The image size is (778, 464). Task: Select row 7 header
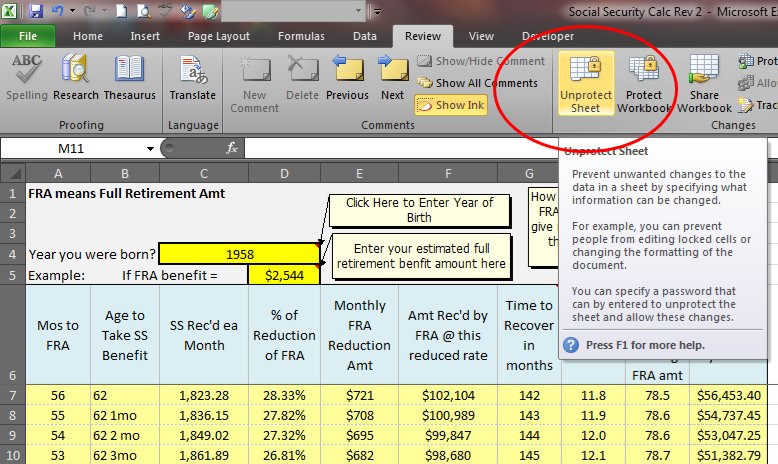[13, 395]
